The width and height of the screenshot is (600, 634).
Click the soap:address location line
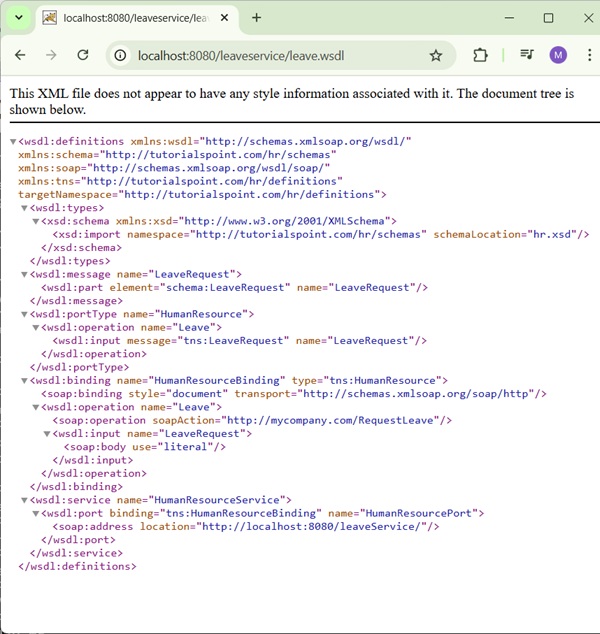tap(246, 526)
